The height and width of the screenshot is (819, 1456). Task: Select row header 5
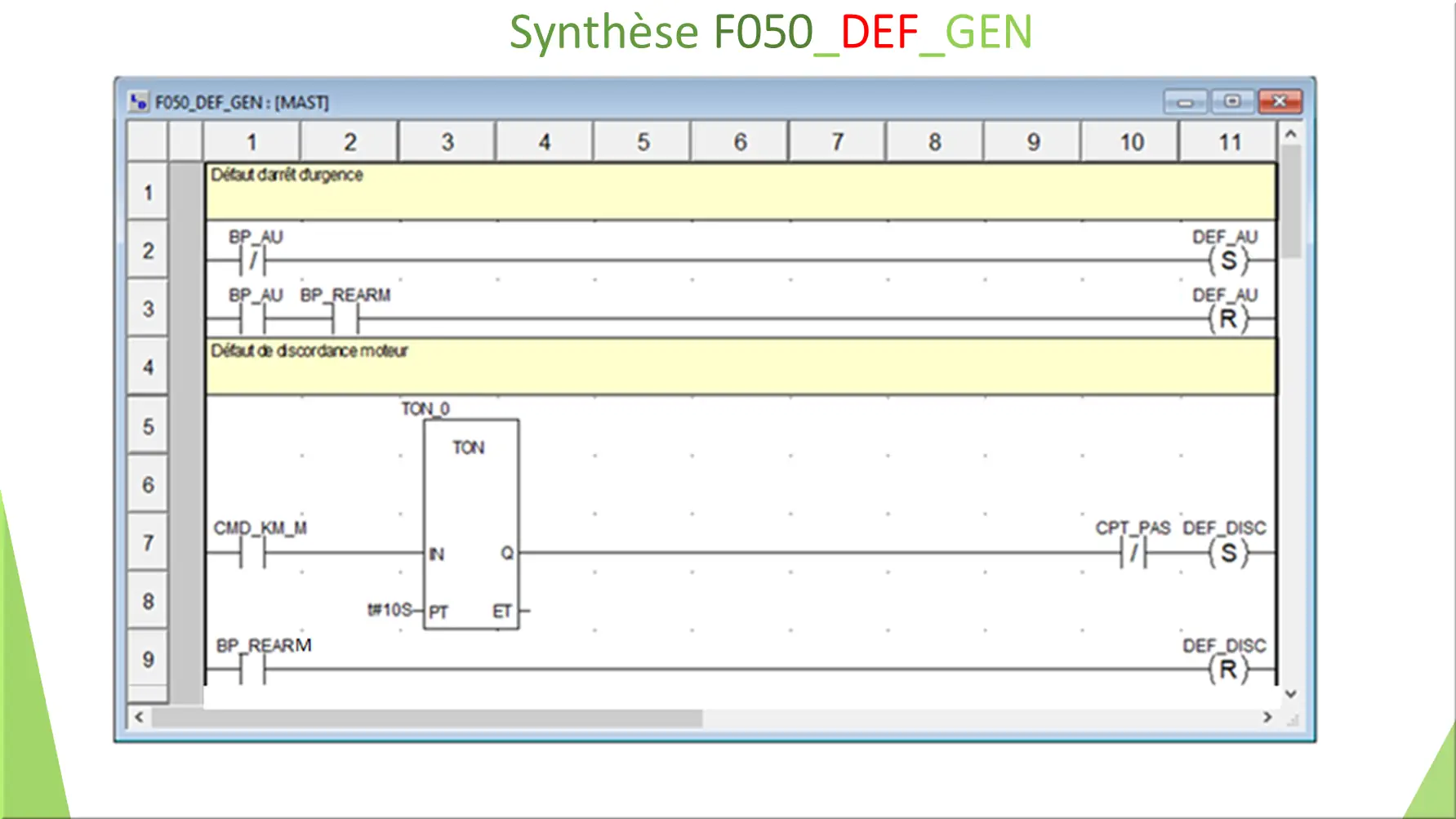[x=148, y=425]
